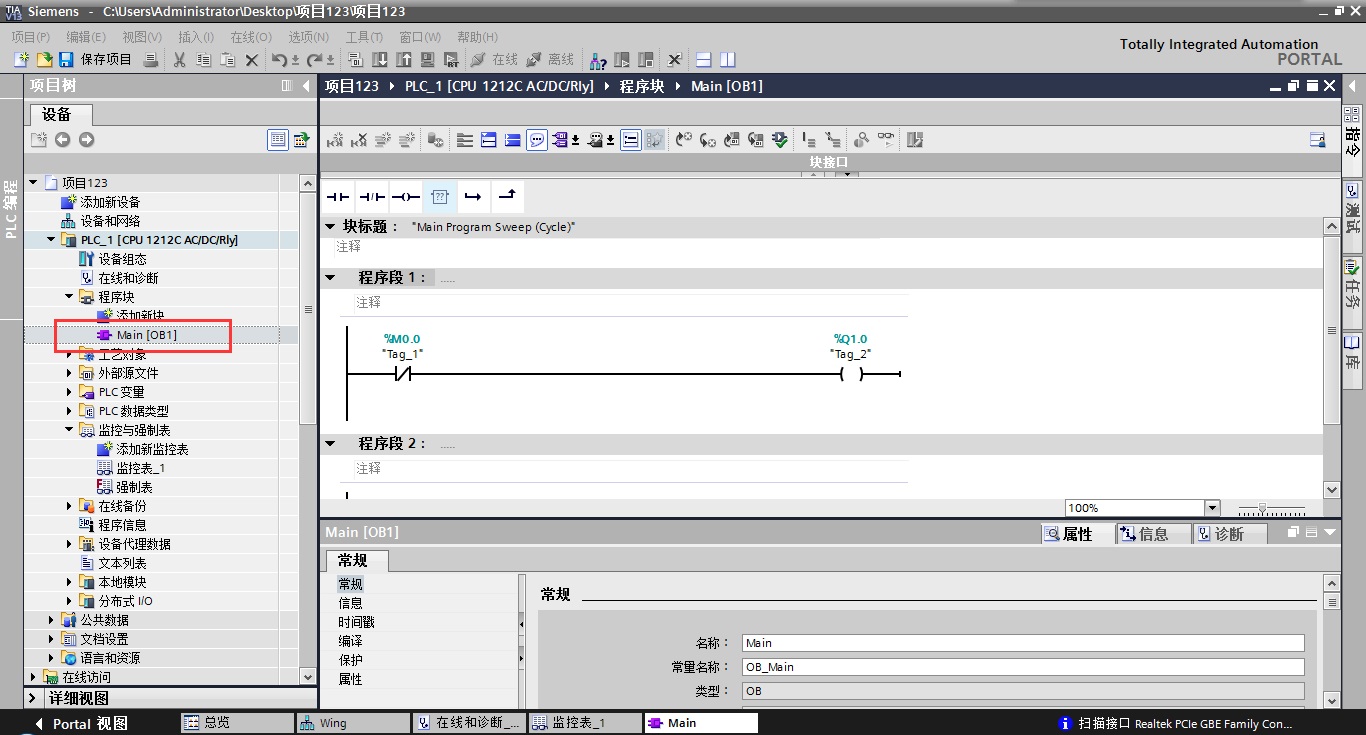Click the new project icon in toolbar
Viewport: 1366px width, 735px height.
pos(21,60)
